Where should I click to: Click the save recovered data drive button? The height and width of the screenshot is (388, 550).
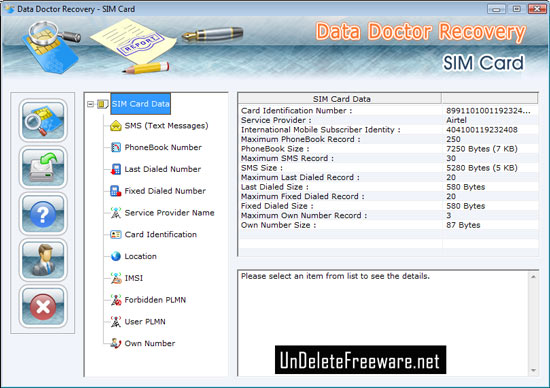pos(43,167)
